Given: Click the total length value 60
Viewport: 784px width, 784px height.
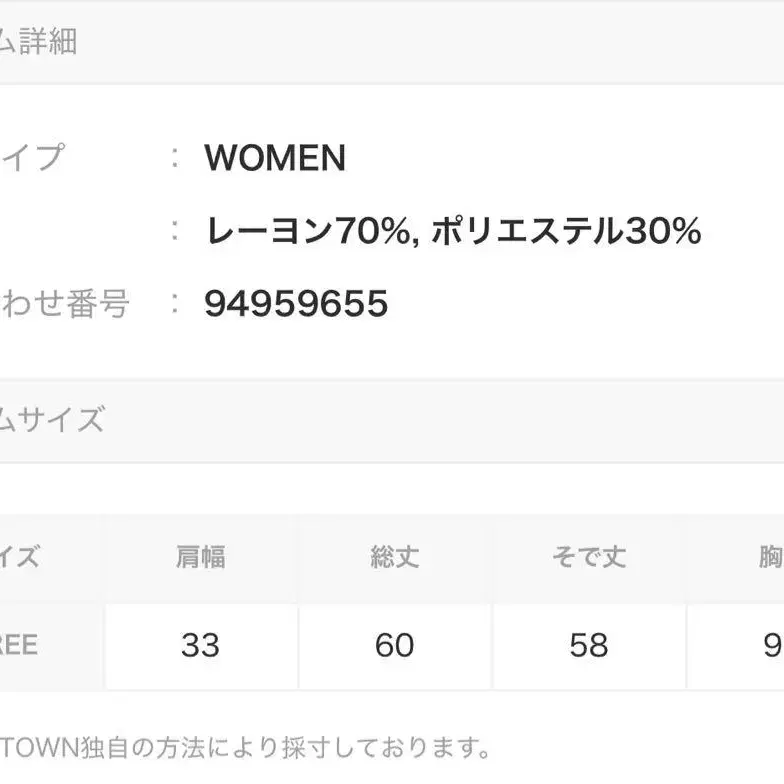Looking at the screenshot, I should click(x=394, y=645).
